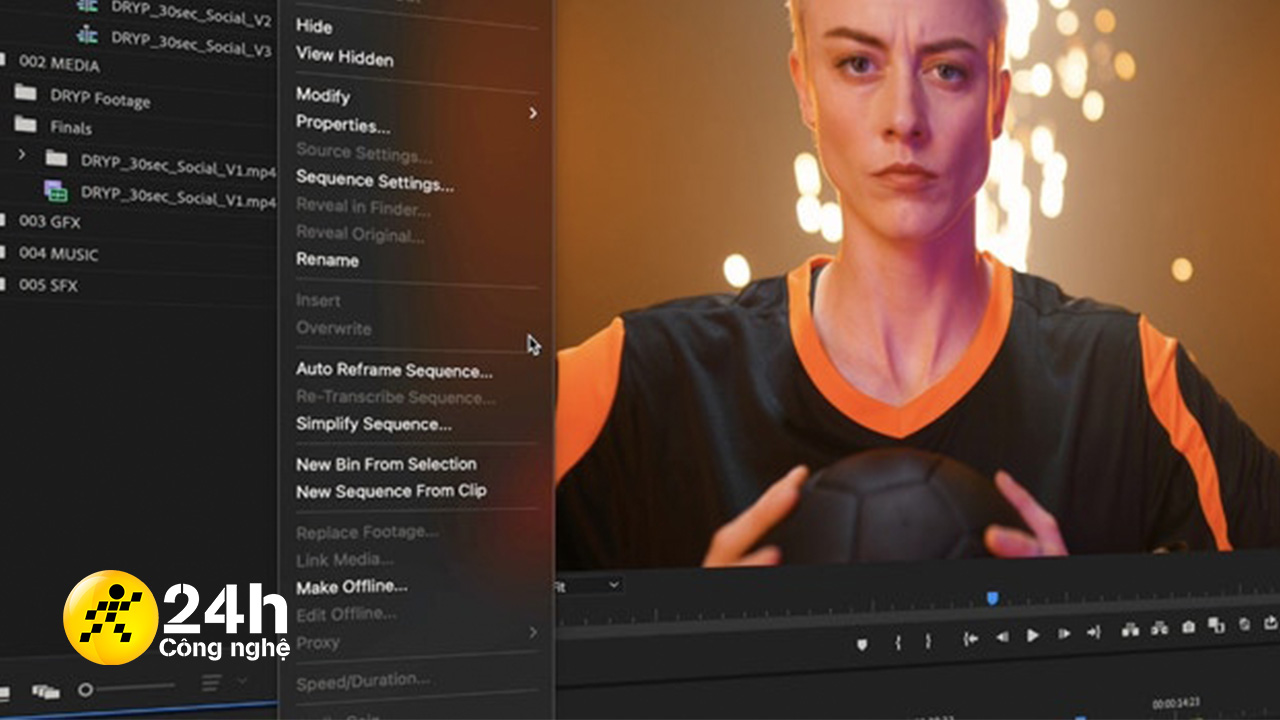
Task: Click the icon left of Quick Export
Action: click(x=1244, y=624)
